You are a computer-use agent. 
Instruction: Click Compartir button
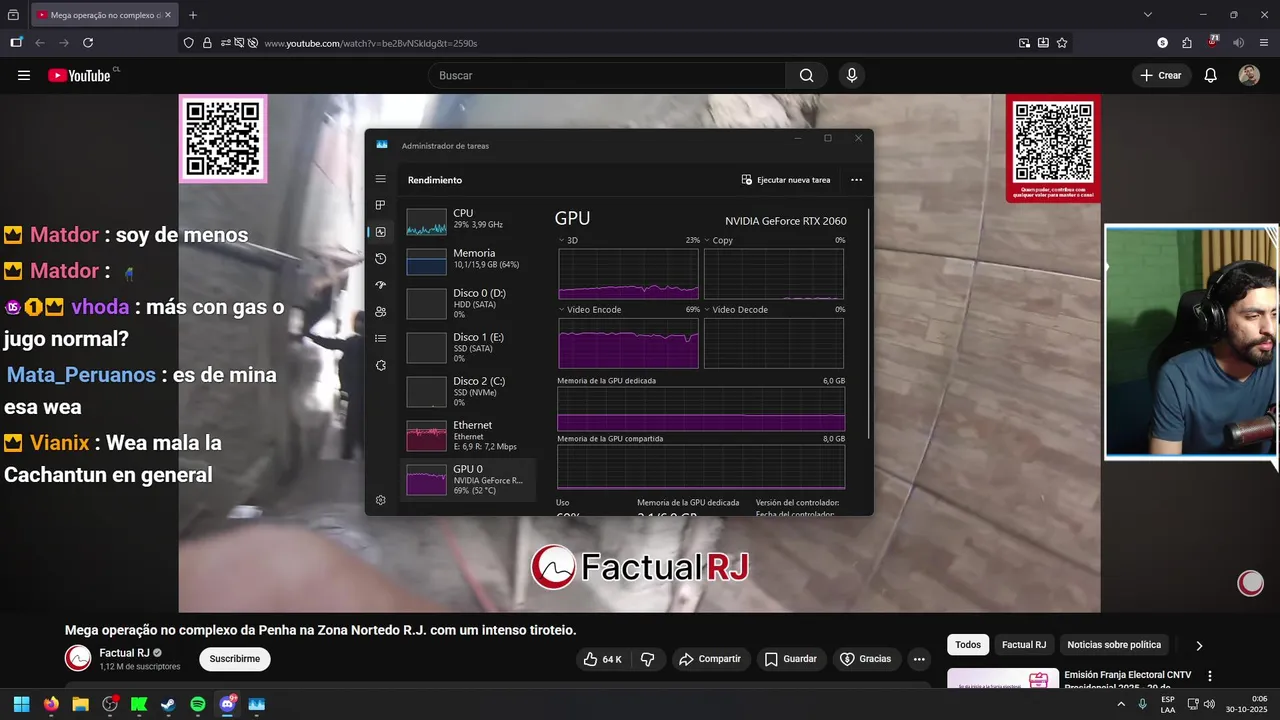pos(709,659)
